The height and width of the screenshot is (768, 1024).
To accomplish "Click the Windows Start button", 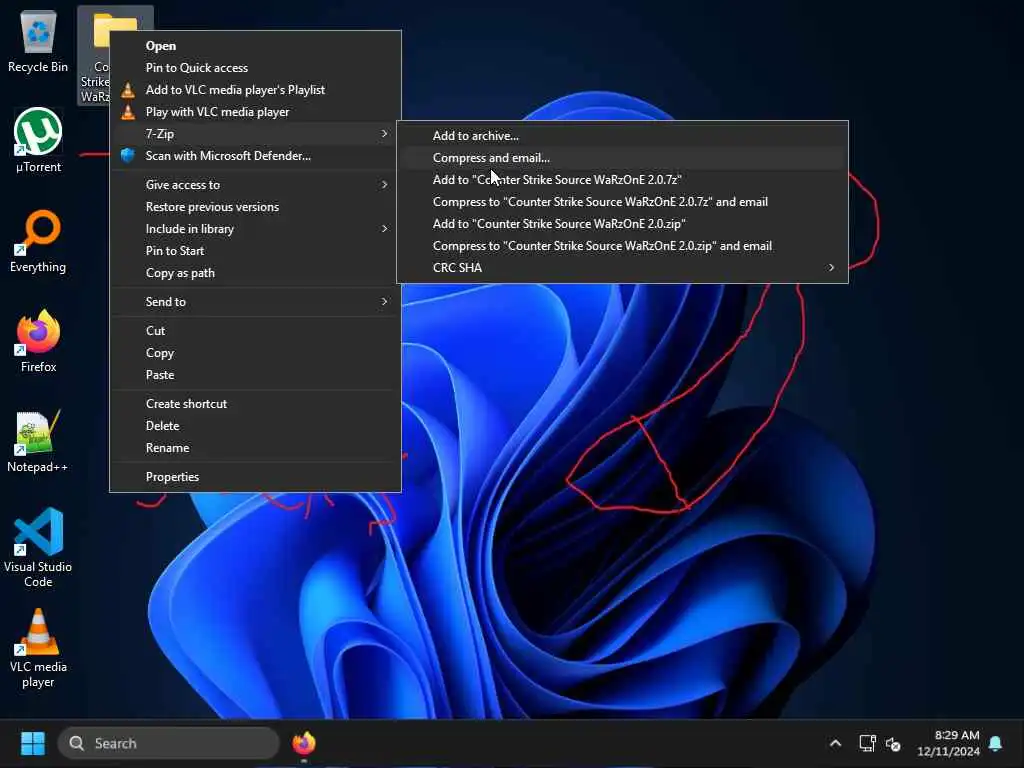I will pos(33,743).
